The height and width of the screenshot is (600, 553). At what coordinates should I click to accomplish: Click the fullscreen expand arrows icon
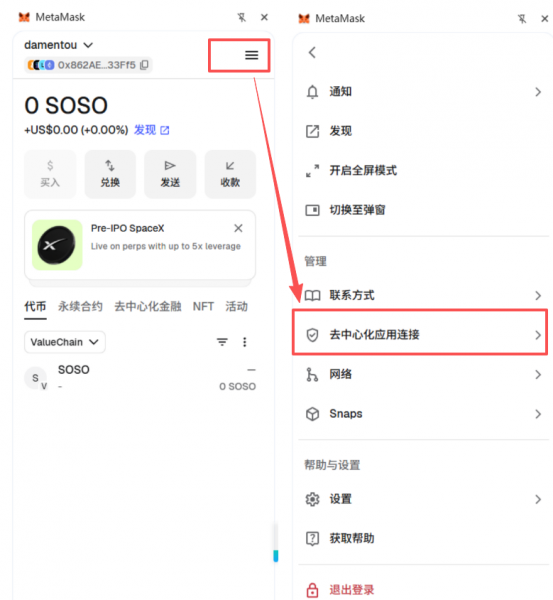(312, 171)
